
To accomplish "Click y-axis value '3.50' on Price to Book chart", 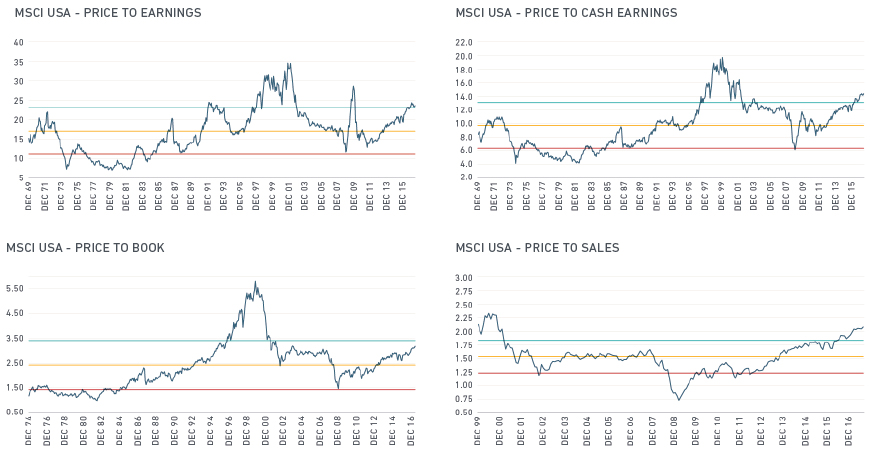I will point(15,339).
